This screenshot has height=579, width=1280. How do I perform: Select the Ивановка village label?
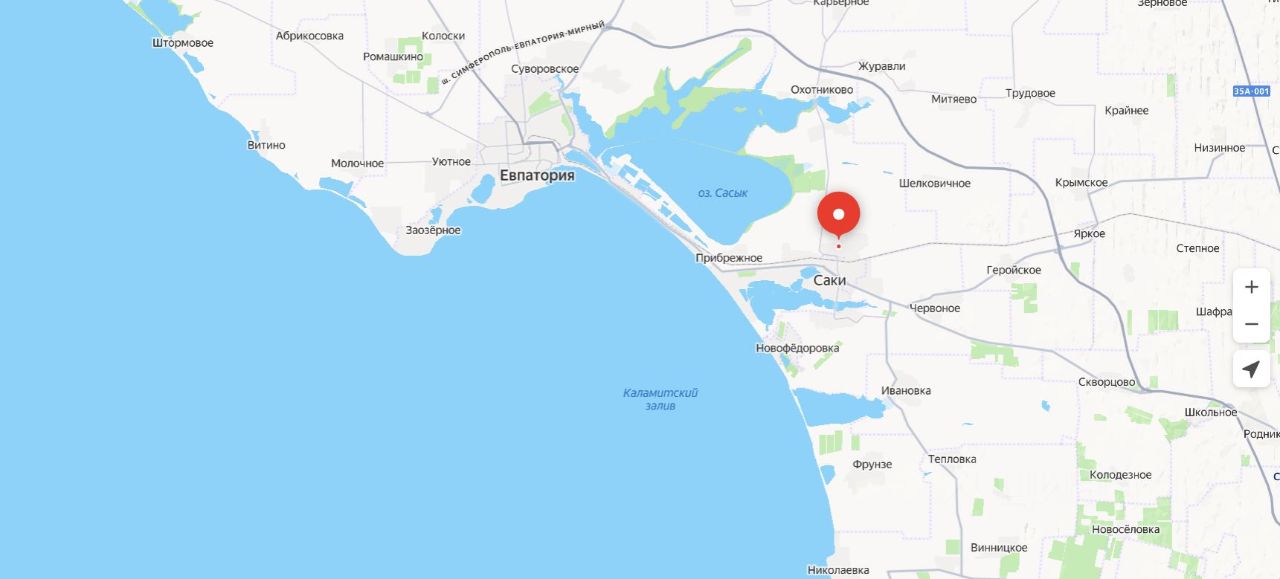pos(906,391)
